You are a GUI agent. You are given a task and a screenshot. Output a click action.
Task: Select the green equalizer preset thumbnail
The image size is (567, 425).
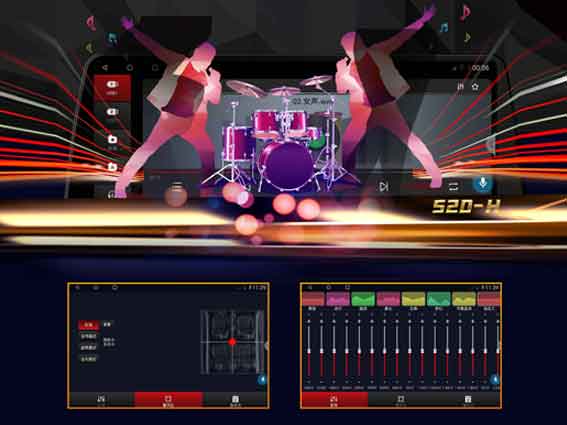click(x=363, y=299)
